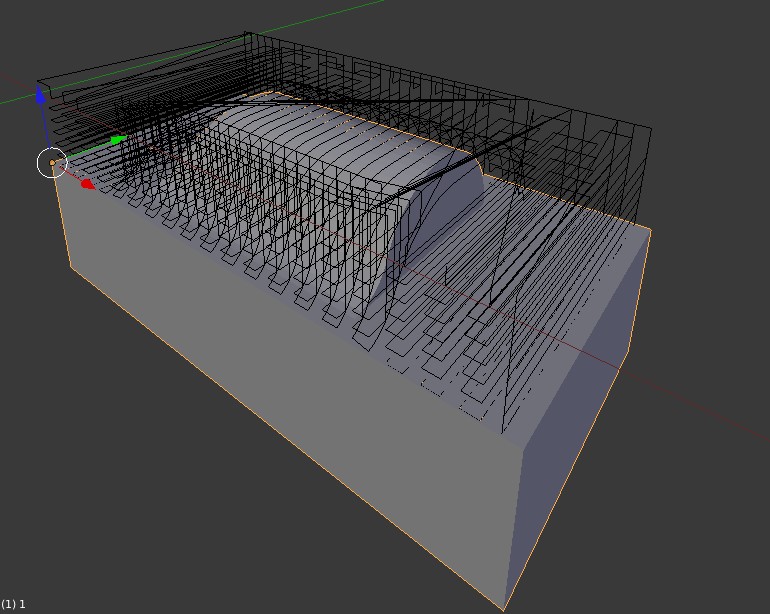Image resolution: width=770 pixels, height=614 pixels.
Task: Click the block's bottom-most corner
Action: coord(503,608)
